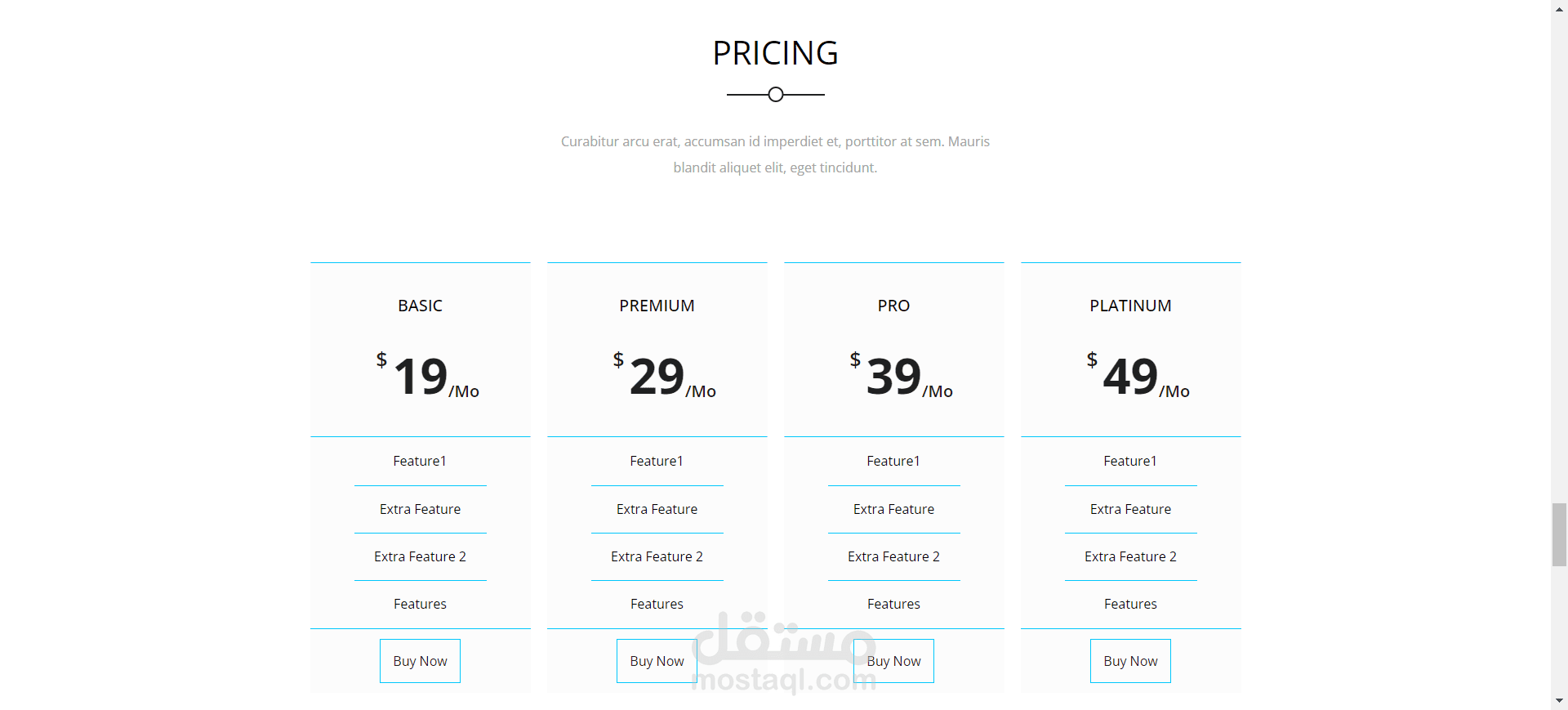Screen dimensions: 1568x710
Task: Select the BASIC plan title
Action: [x=420, y=306]
